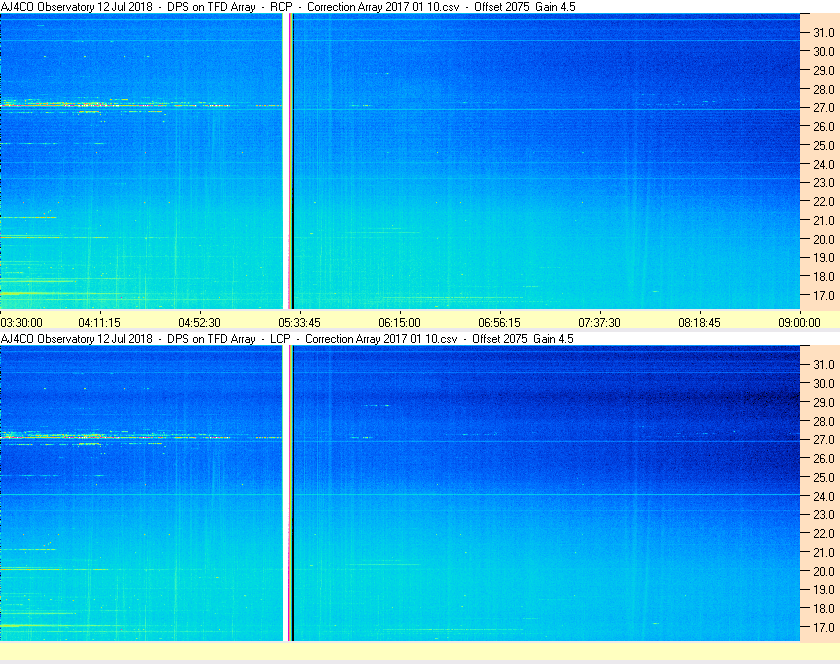Select 26.0 on the LCP frequency axis
The width and height of the screenshot is (840, 664).
point(824,458)
